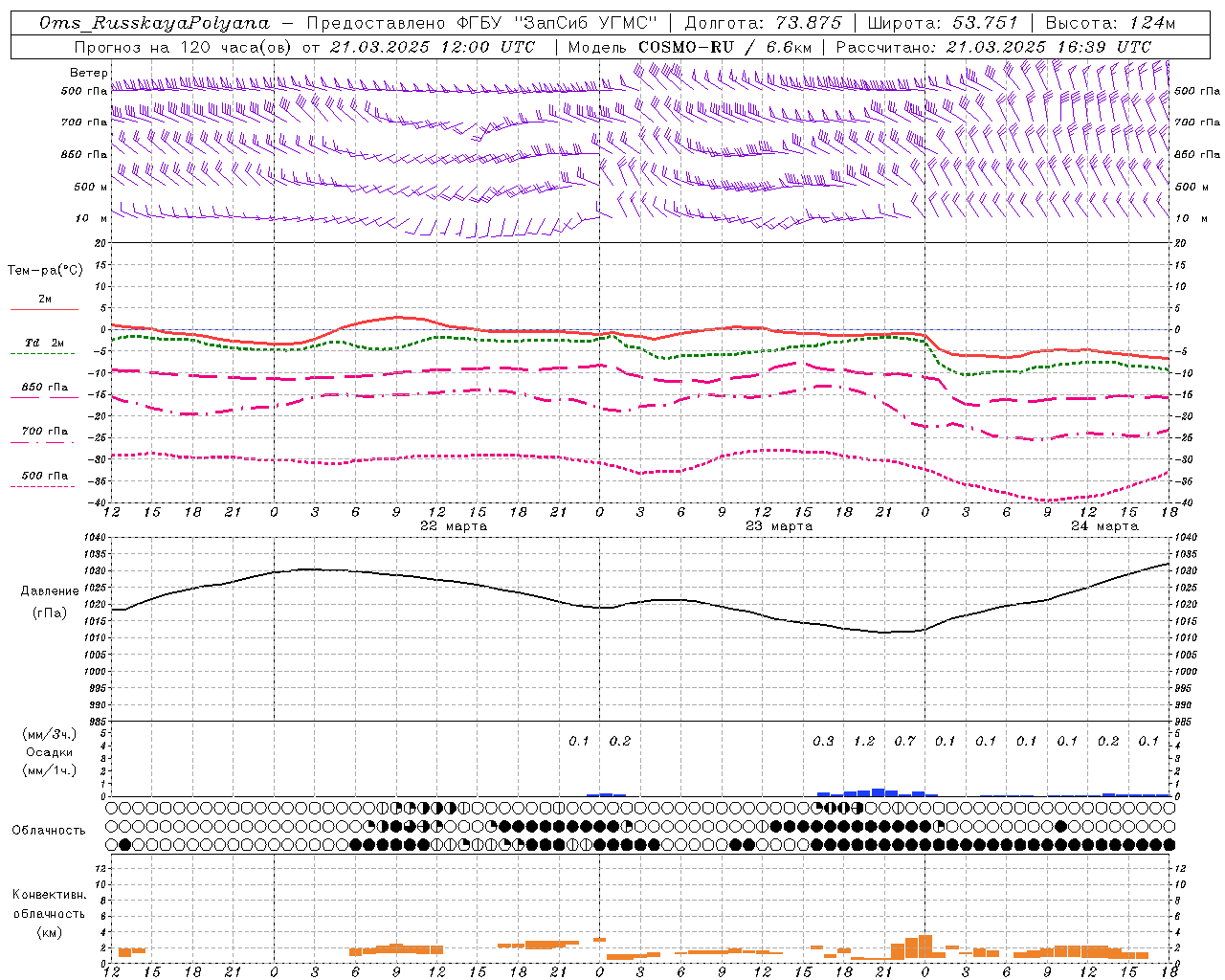Click the Высота: 124м label
The image size is (1225, 980).
click(1110, 23)
